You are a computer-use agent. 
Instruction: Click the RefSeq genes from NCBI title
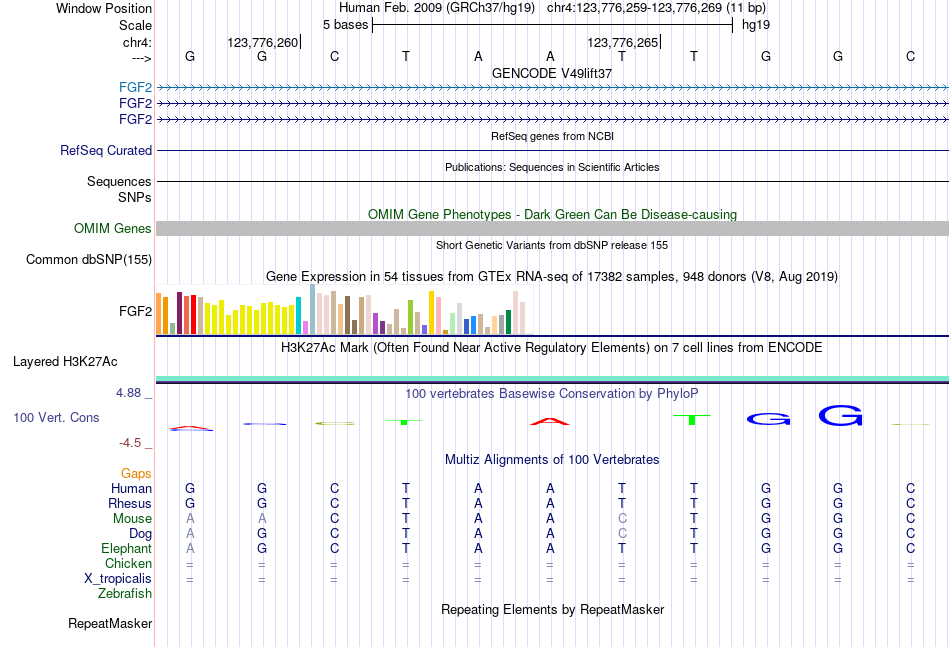pos(552,136)
